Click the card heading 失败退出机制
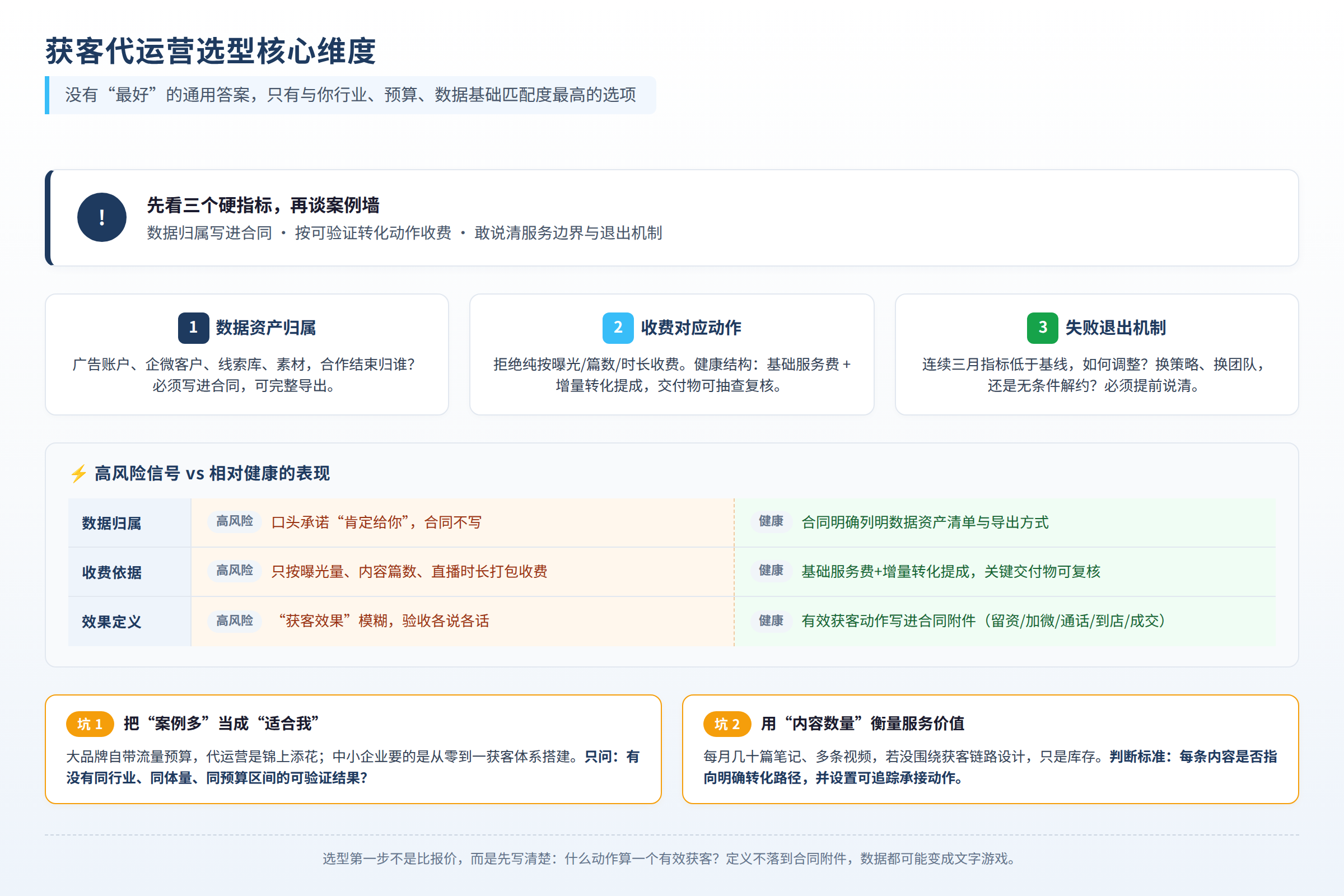The width and height of the screenshot is (1344, 896). click(x=1116, y=328)
